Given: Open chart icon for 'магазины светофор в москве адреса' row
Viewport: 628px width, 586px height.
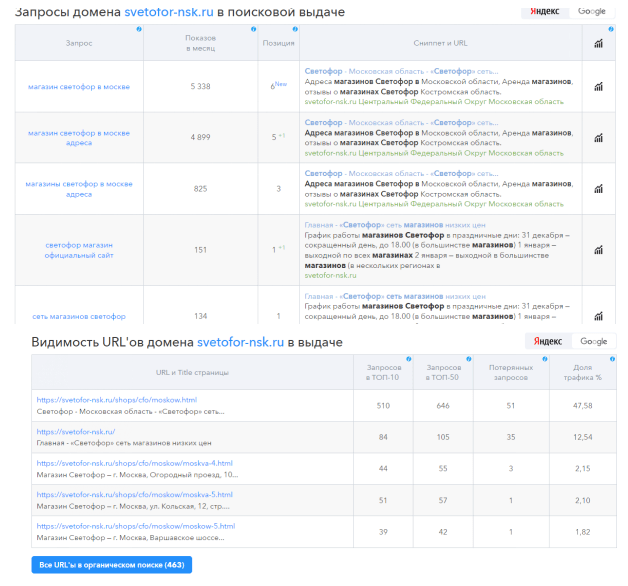Looking at the screenshot, I should point(598,189).
